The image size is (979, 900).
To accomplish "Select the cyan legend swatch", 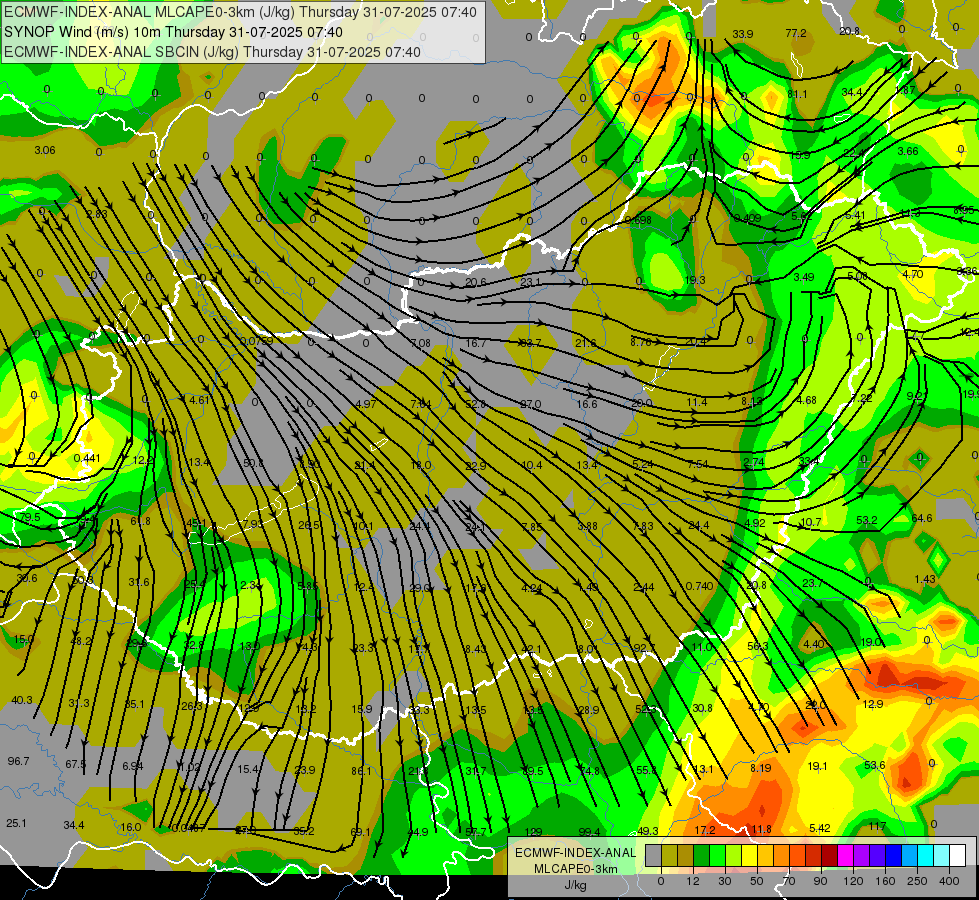I will click(x=925, y=855).
